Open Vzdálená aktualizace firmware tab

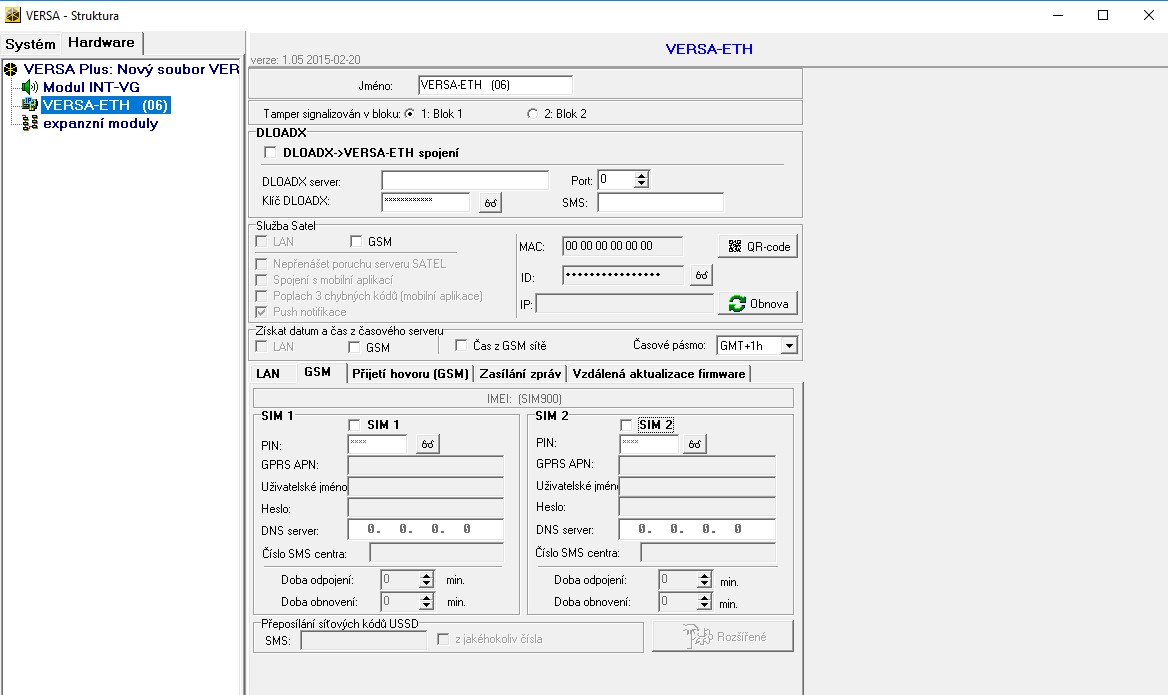coord(658,373)
